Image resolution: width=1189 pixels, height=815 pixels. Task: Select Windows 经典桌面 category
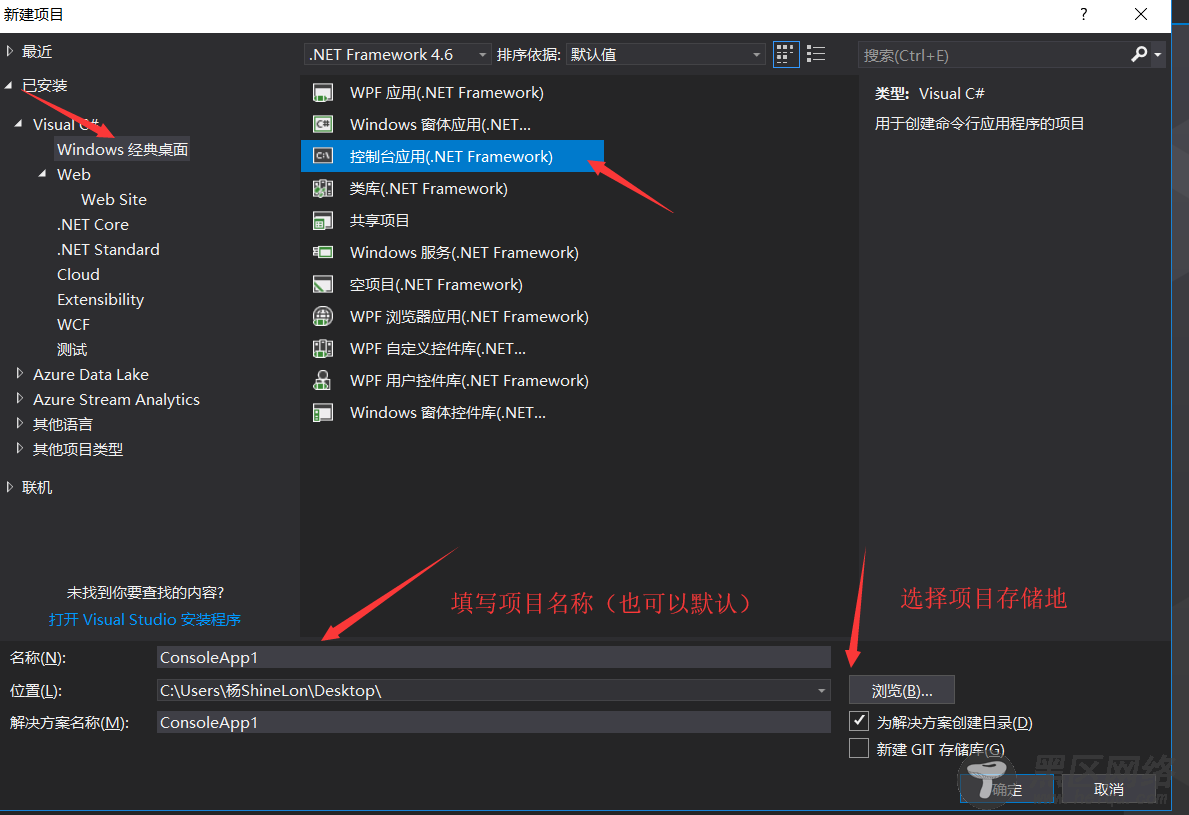point(122,149)
